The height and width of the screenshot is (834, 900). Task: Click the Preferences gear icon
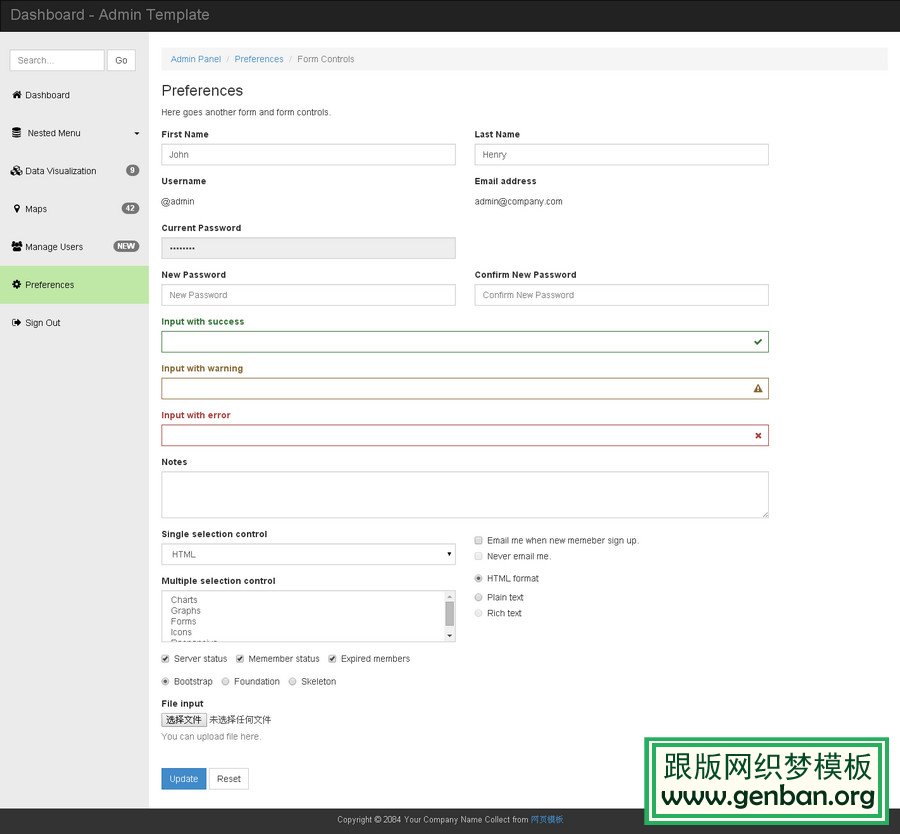coord(16,285)
